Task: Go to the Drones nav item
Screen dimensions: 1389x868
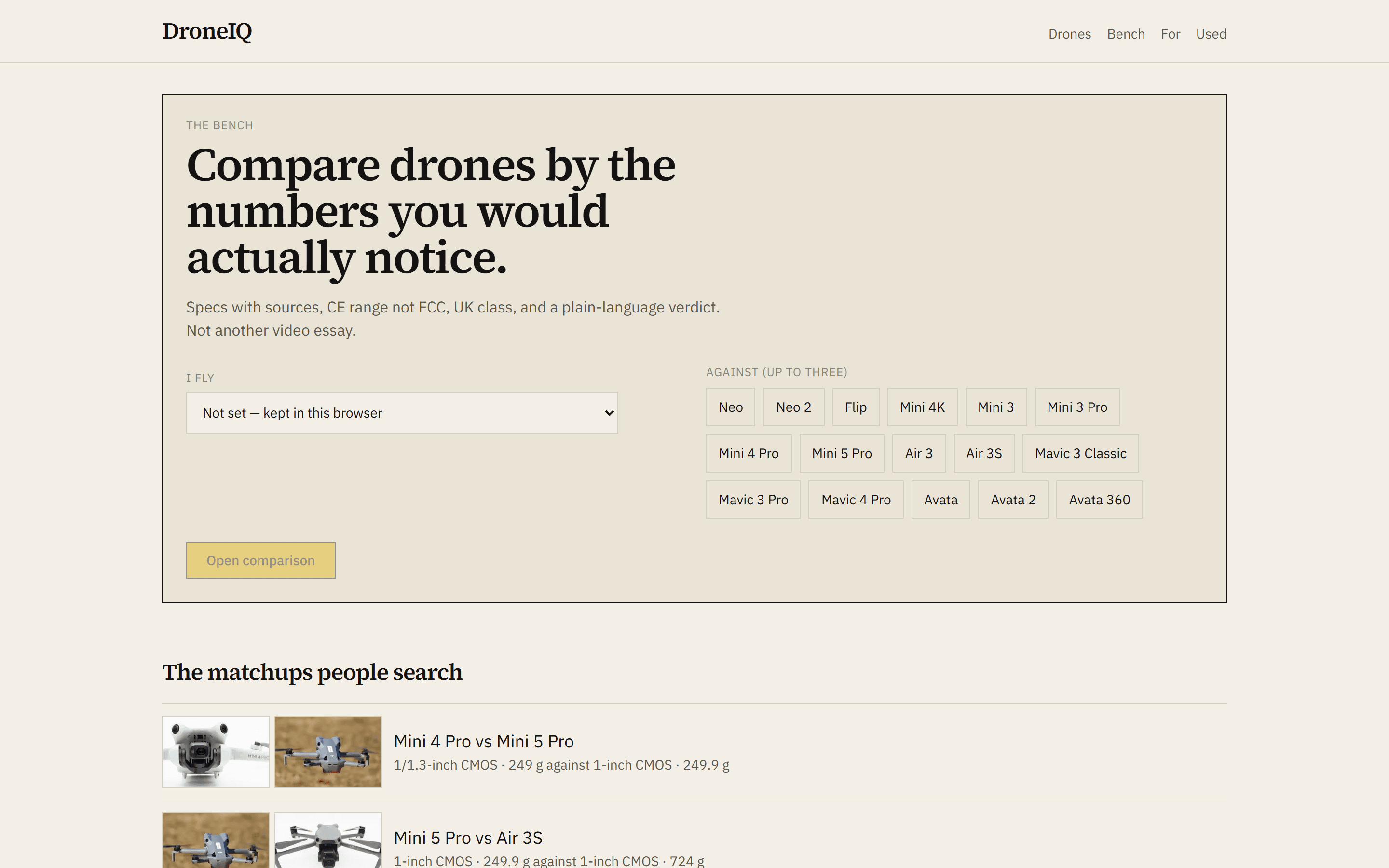Action: [1069, 34]
